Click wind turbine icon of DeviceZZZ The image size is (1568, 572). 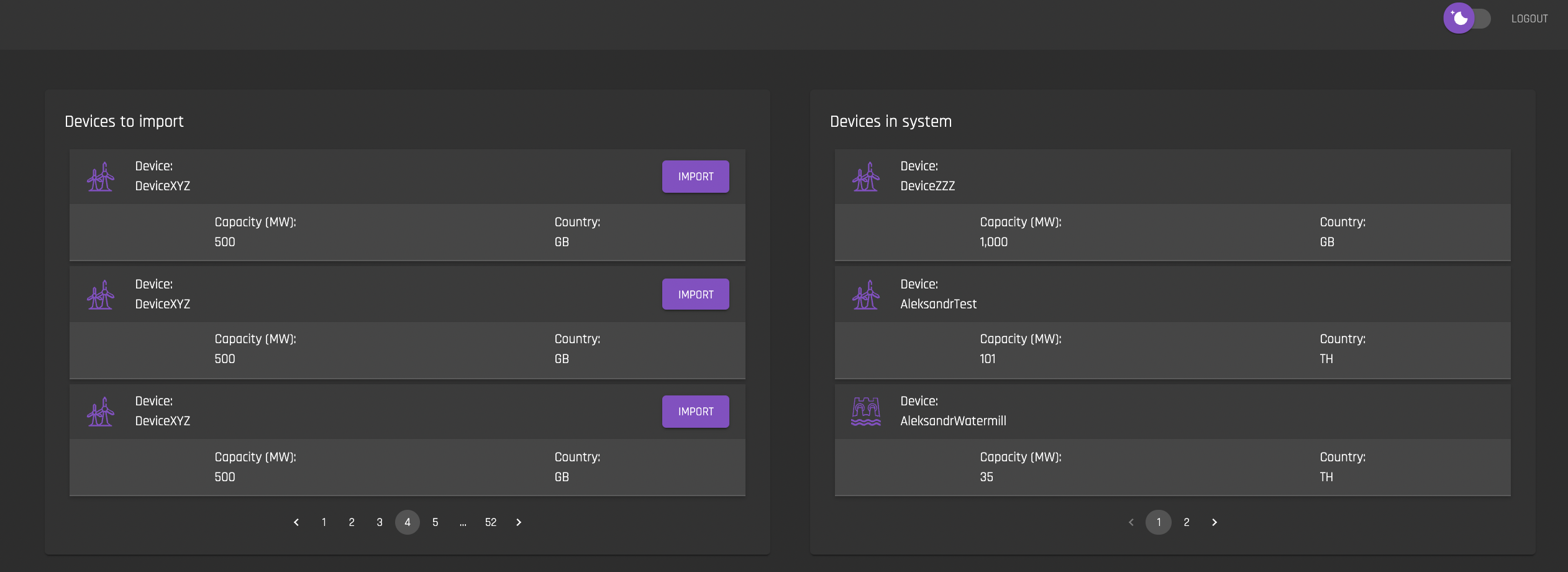(866, 177)
